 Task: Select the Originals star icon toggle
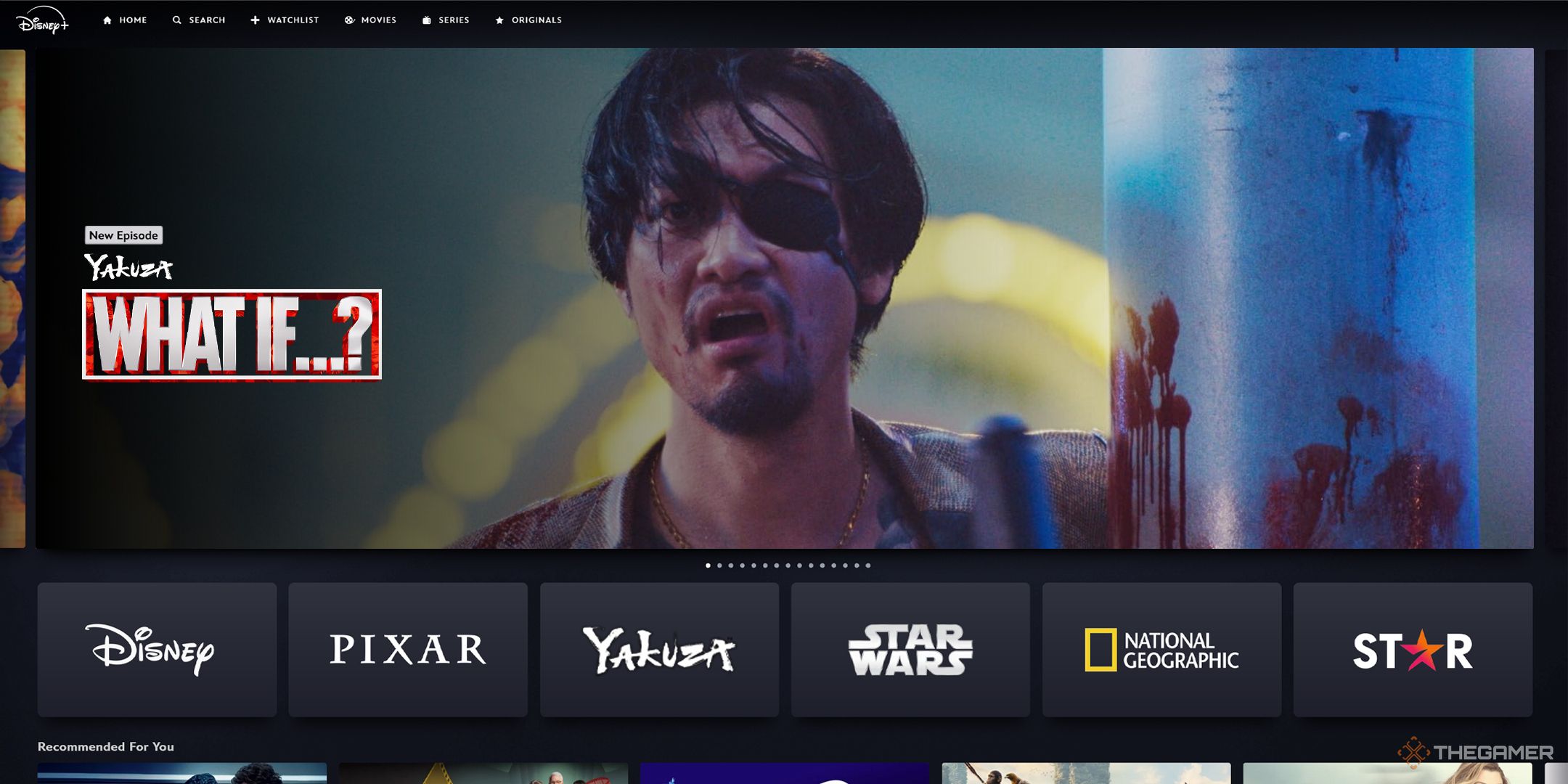point(499,19)
